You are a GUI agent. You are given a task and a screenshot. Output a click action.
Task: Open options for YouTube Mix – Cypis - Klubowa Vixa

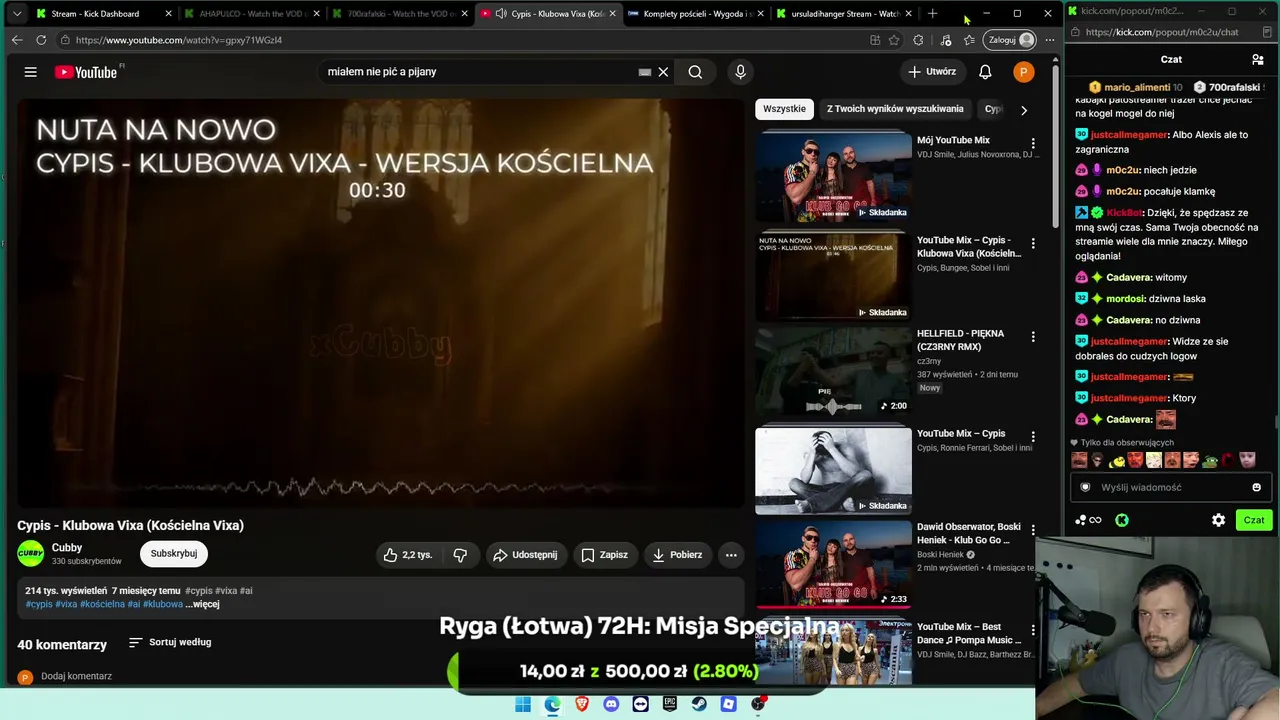tap(1033, 244)
